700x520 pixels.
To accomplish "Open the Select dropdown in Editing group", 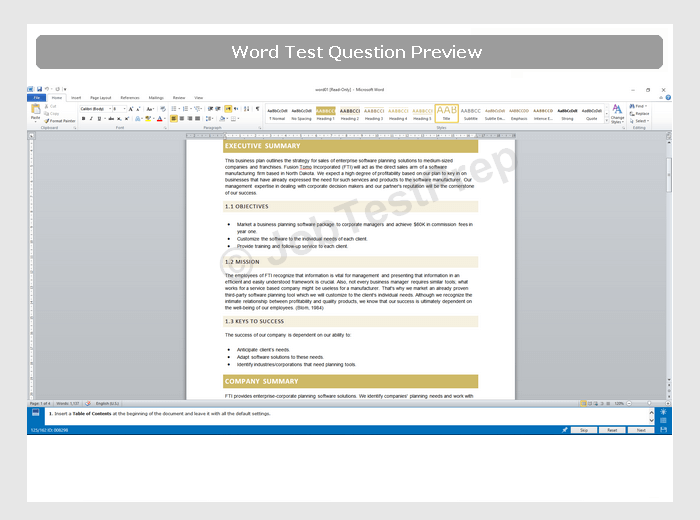I will click(640, 121).
